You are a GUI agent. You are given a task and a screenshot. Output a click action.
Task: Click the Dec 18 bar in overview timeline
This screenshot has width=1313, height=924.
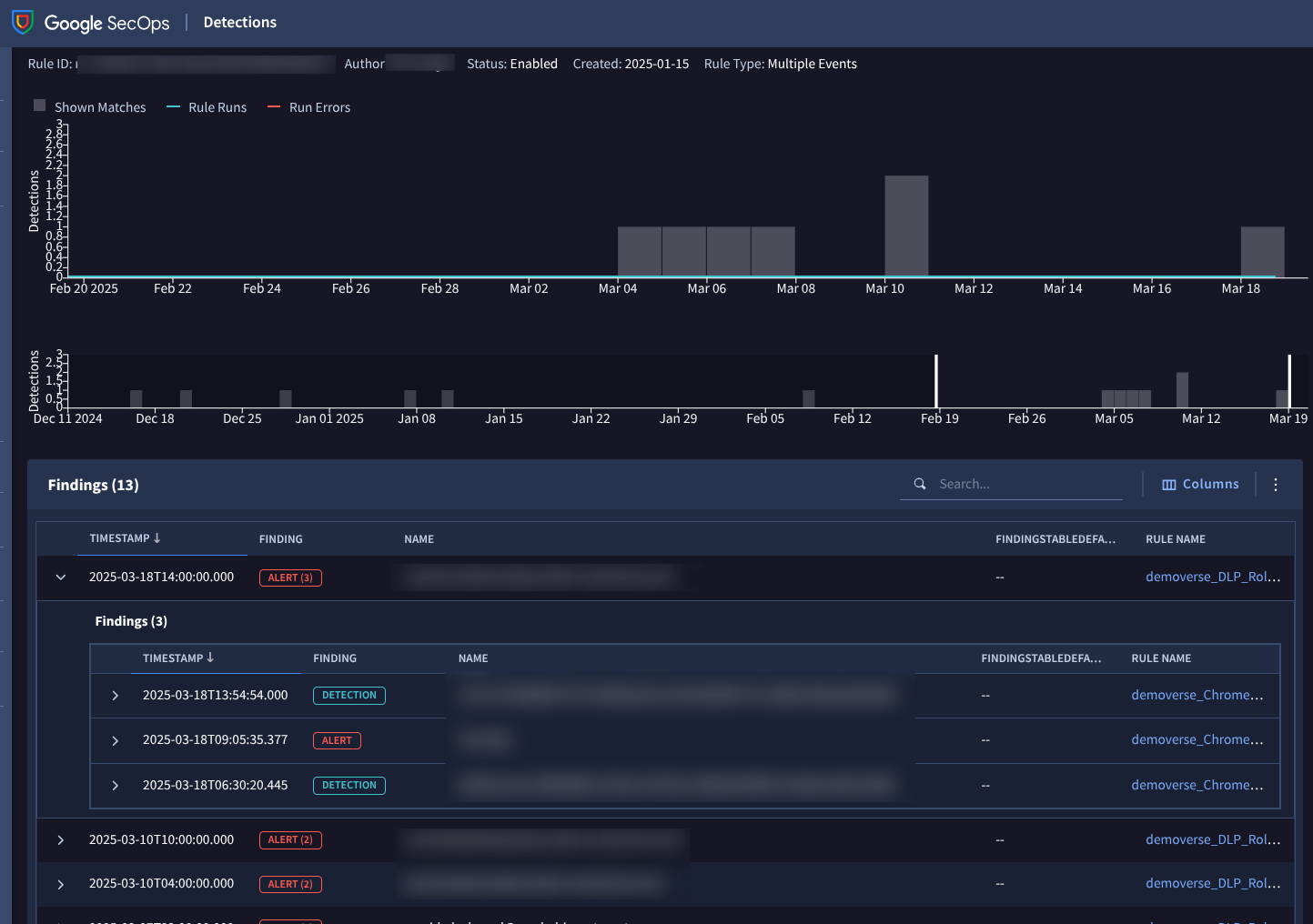click(136, 399)
